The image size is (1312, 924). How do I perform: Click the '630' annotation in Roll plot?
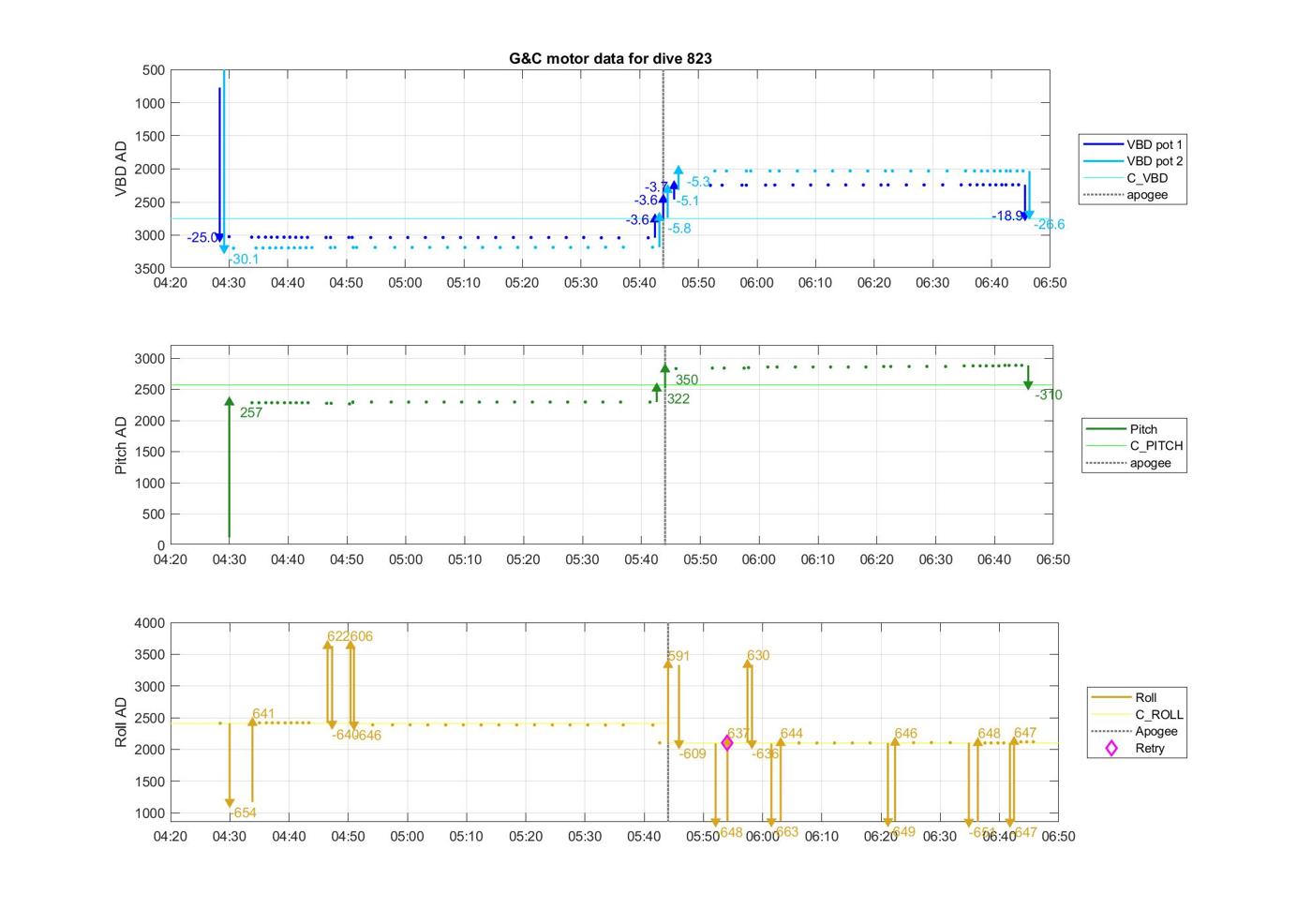pyautogui.click(x=758, y=656)
